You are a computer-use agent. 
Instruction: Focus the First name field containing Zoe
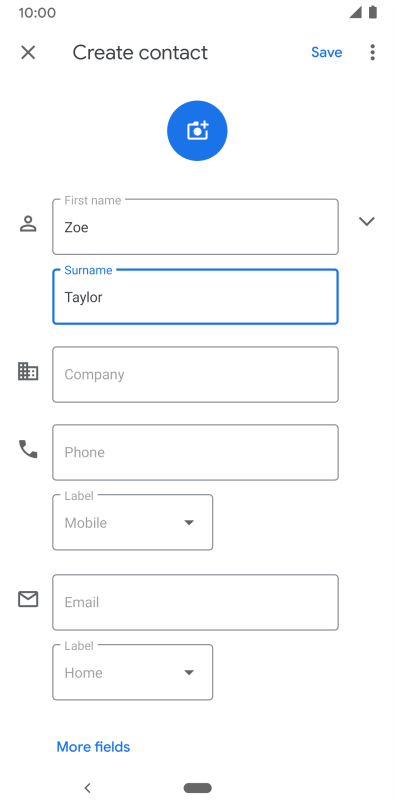[195, 227]
